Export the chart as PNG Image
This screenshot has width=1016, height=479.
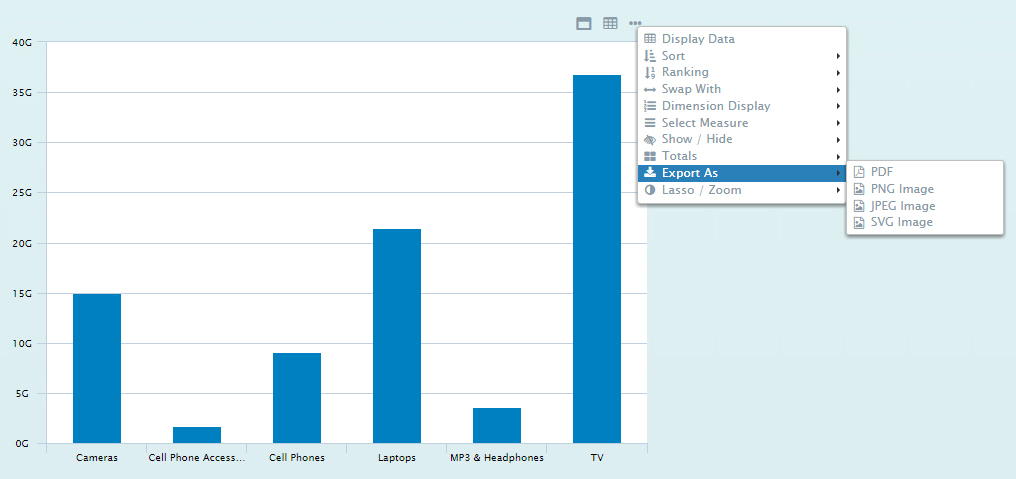coord(902,189)
